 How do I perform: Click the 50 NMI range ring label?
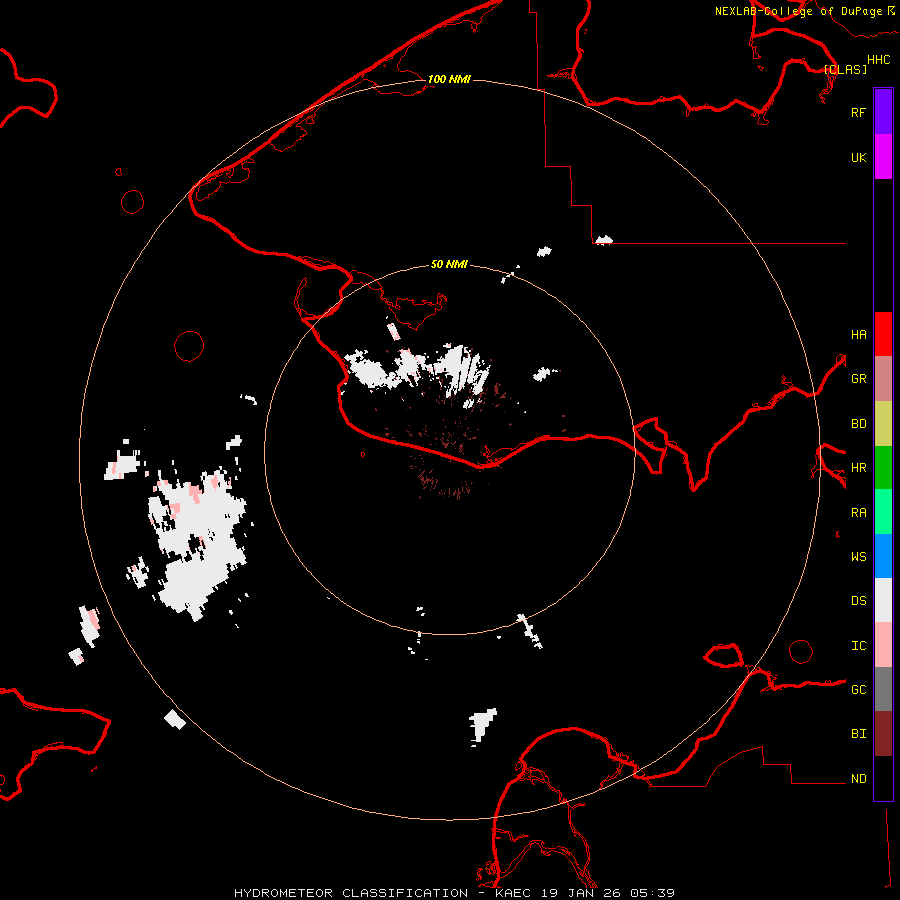pyautogui.click(x=449, y=264)
